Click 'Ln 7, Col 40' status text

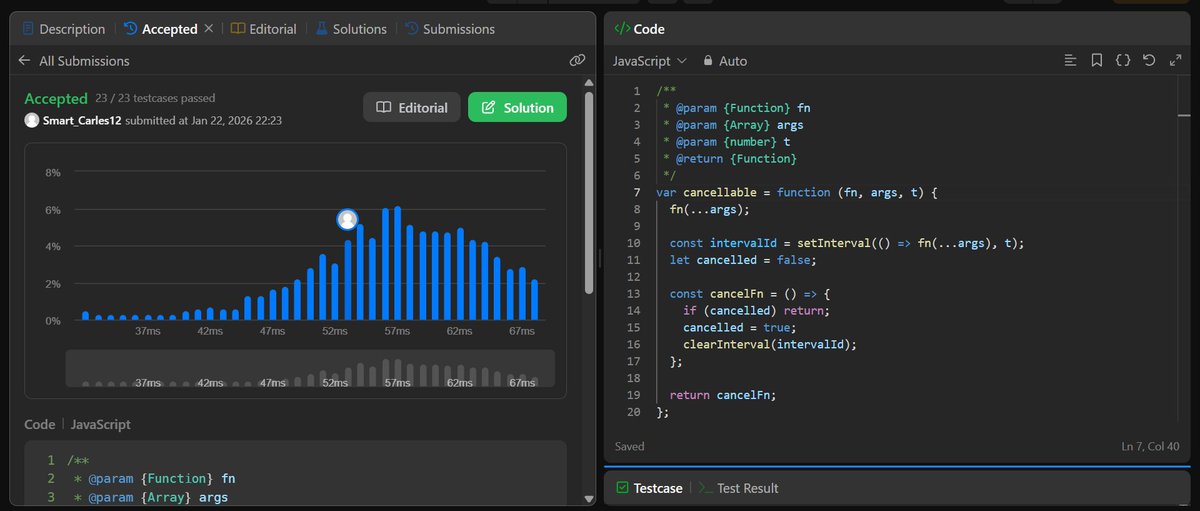[x=1152, y=446]
